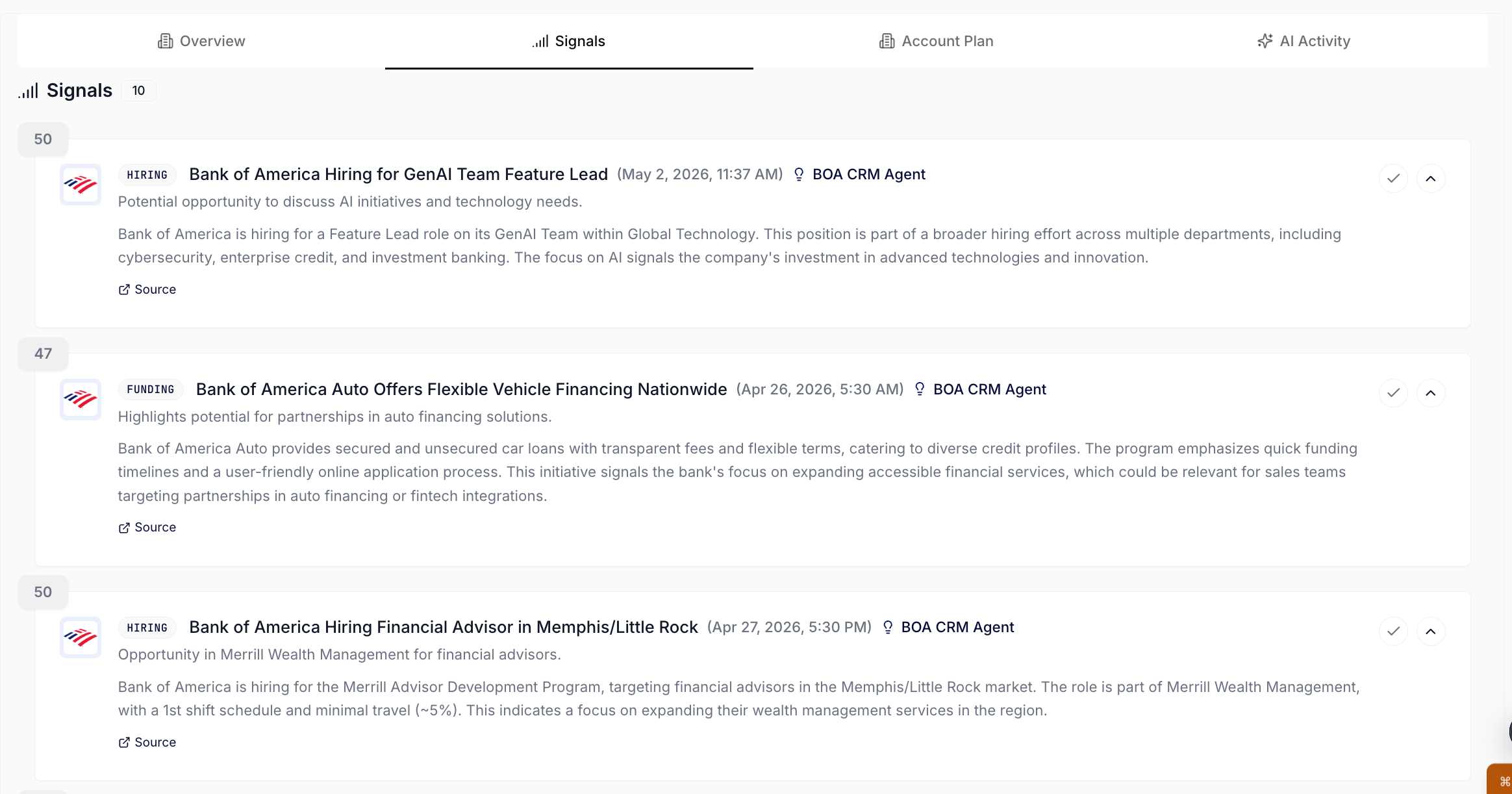Collapse the Auto Offers Vehicle Financing signal

click(x=1431, y=392)
